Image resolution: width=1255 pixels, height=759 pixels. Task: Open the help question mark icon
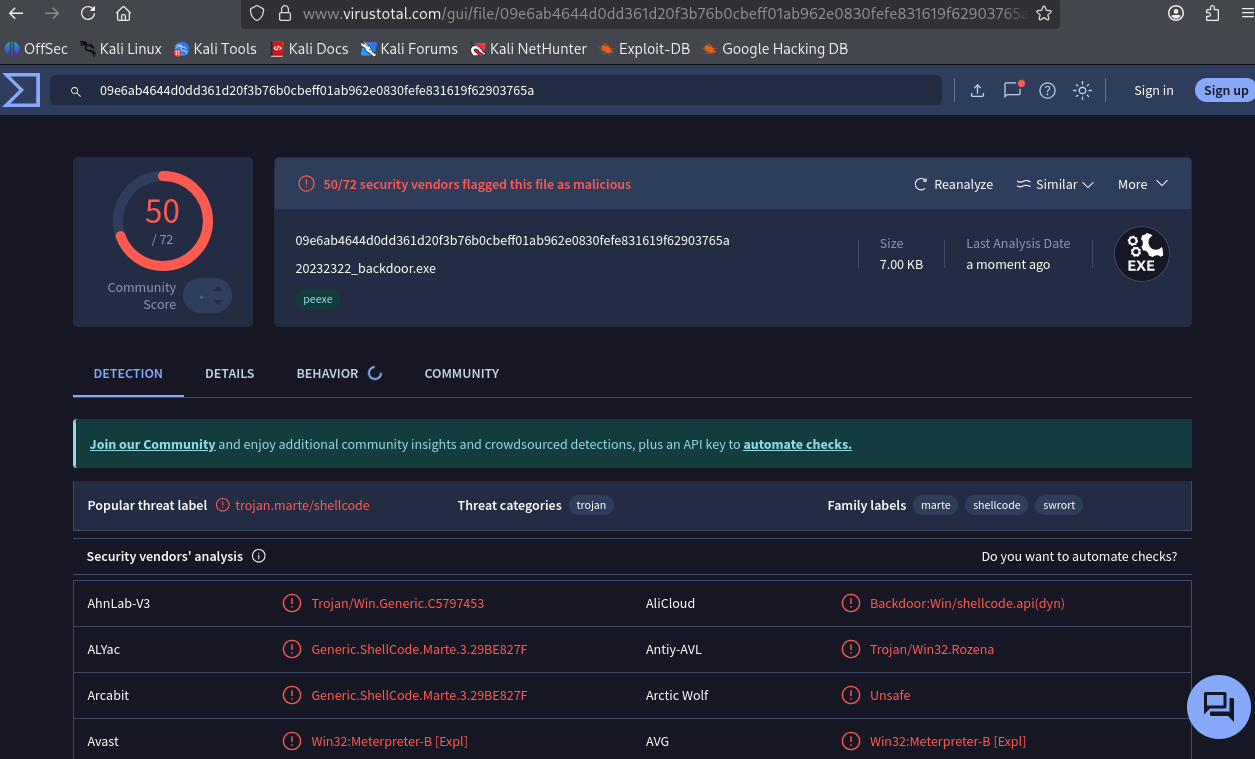coord(1047,90)
